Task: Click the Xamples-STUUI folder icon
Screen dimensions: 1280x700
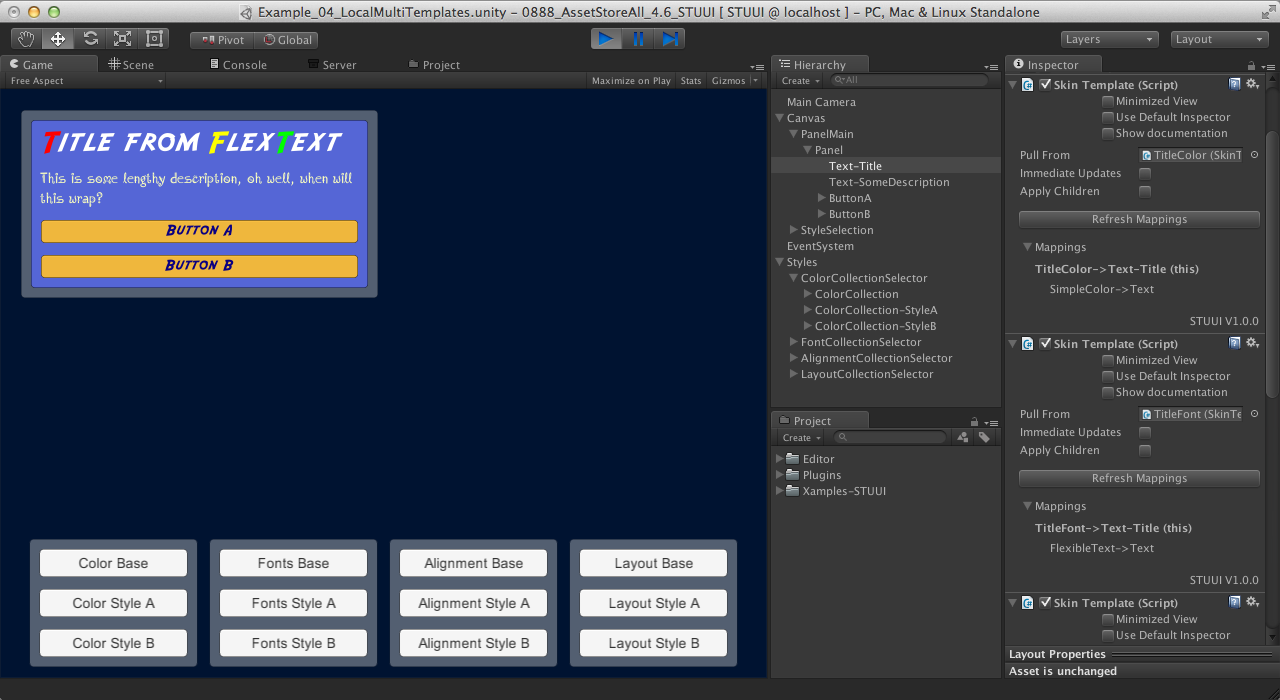Action: (793, 491)
